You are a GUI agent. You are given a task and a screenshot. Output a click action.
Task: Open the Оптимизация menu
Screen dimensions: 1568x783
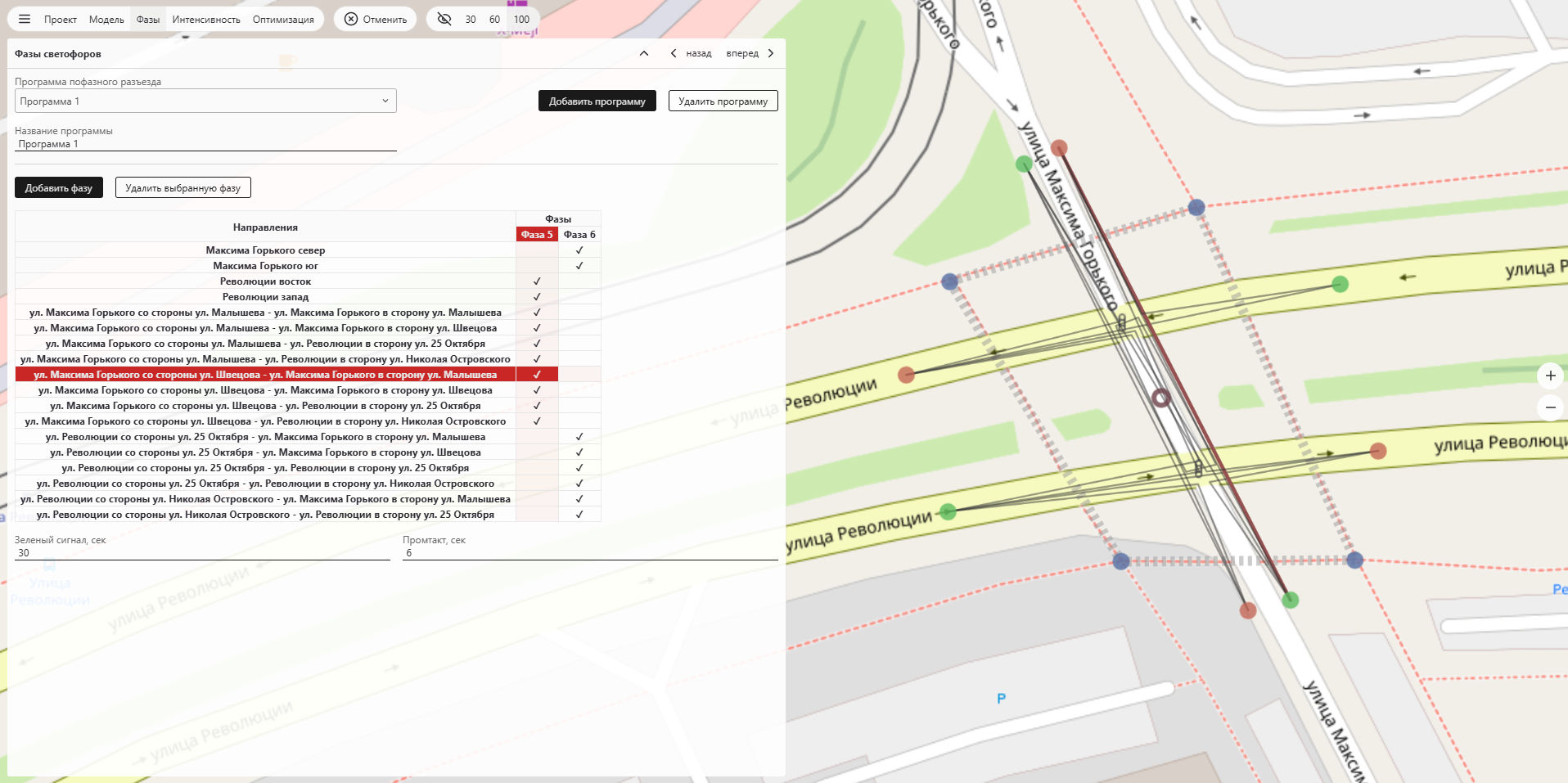pos(283,19)
